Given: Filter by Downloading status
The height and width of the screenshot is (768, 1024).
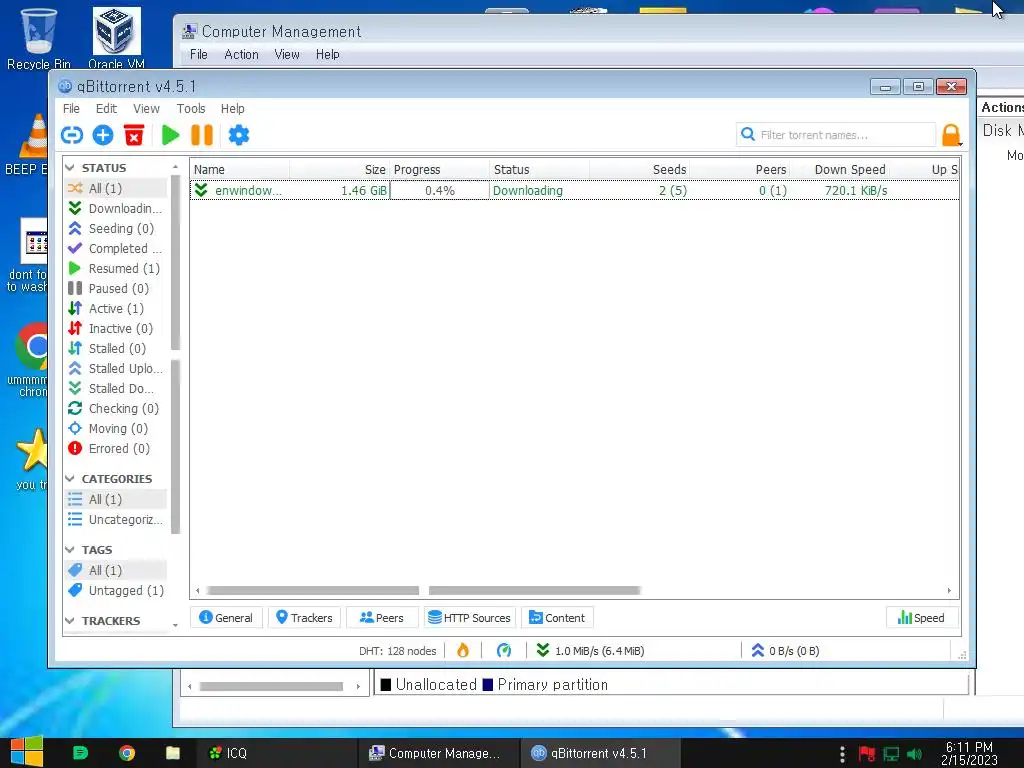Looking at the screenshot, I should pos(115,208).
